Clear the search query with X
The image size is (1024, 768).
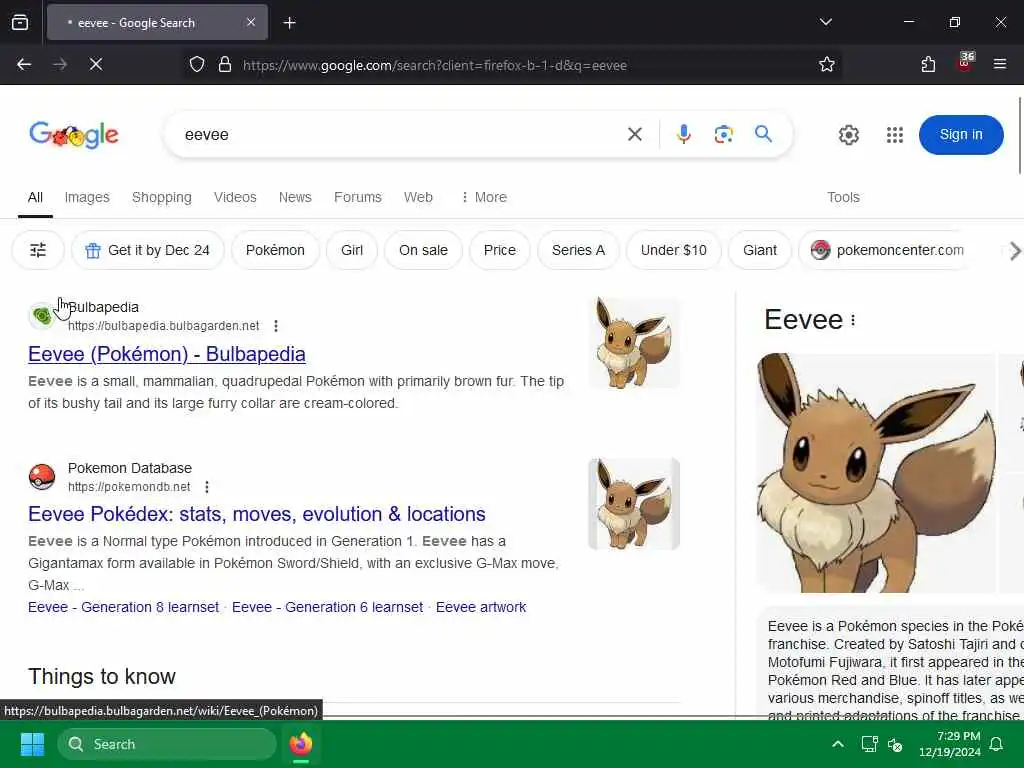(x=634, y=135)
